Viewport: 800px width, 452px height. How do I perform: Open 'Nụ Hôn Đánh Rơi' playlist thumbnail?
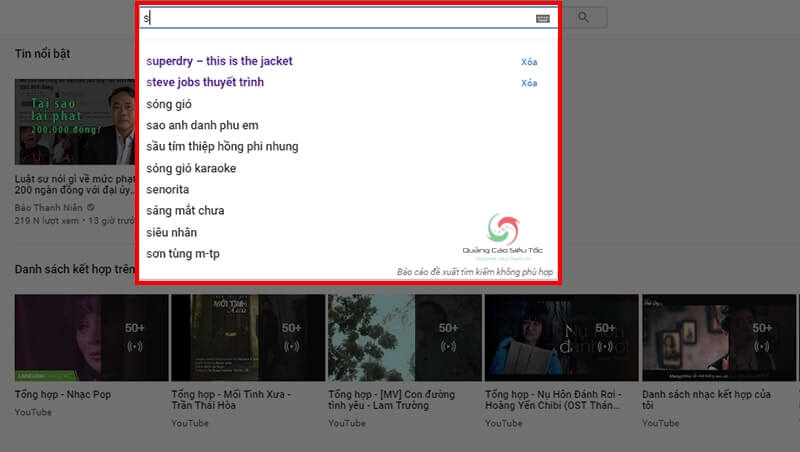tap(562, 338)
